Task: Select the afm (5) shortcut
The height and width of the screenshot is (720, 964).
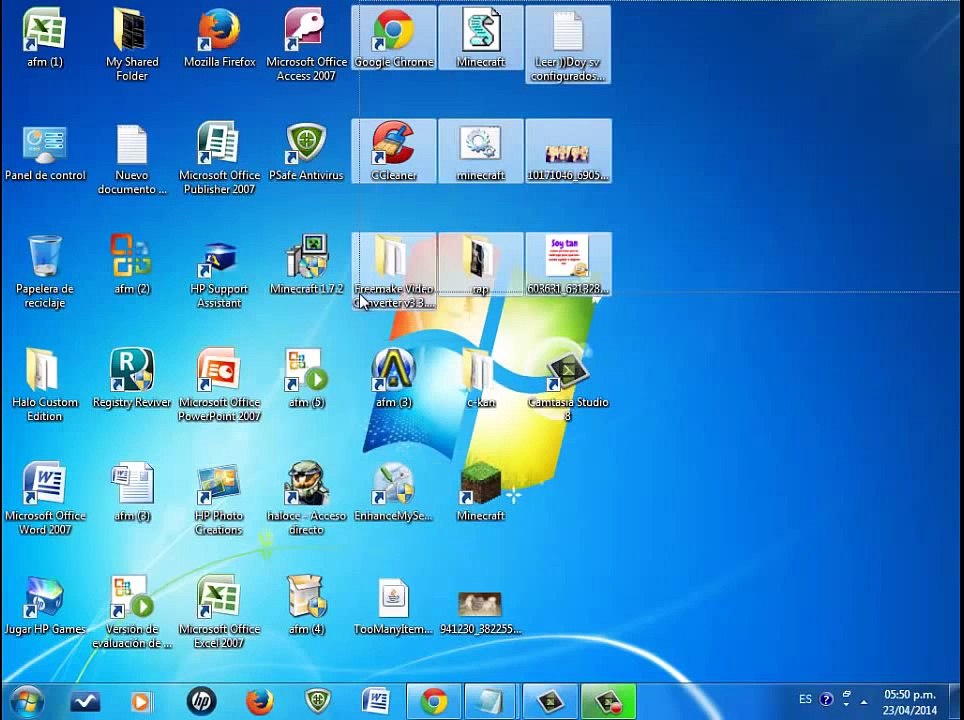Action: pyautogui.click(x=306, y=378)
